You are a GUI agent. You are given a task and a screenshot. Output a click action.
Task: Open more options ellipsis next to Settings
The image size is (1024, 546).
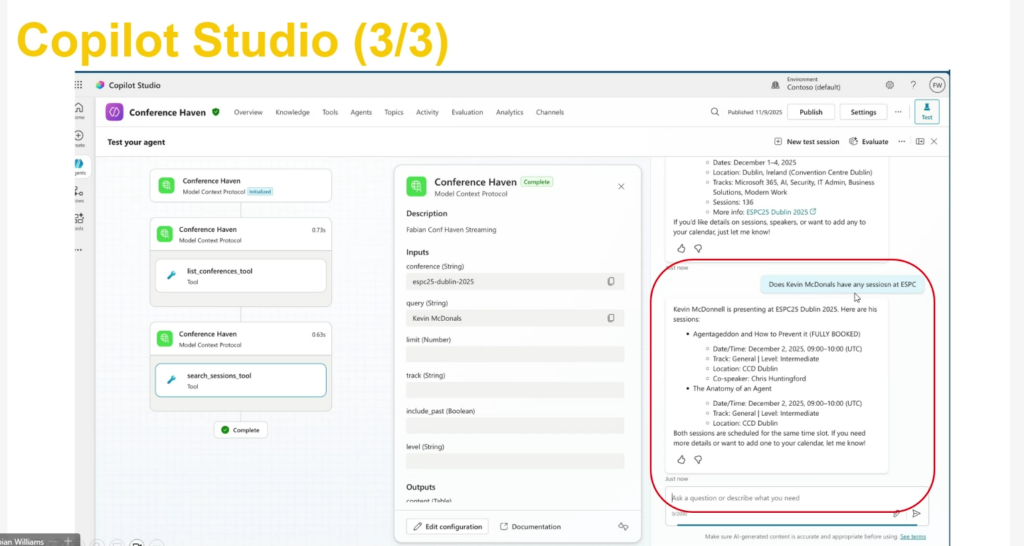[x=898, y=112]
